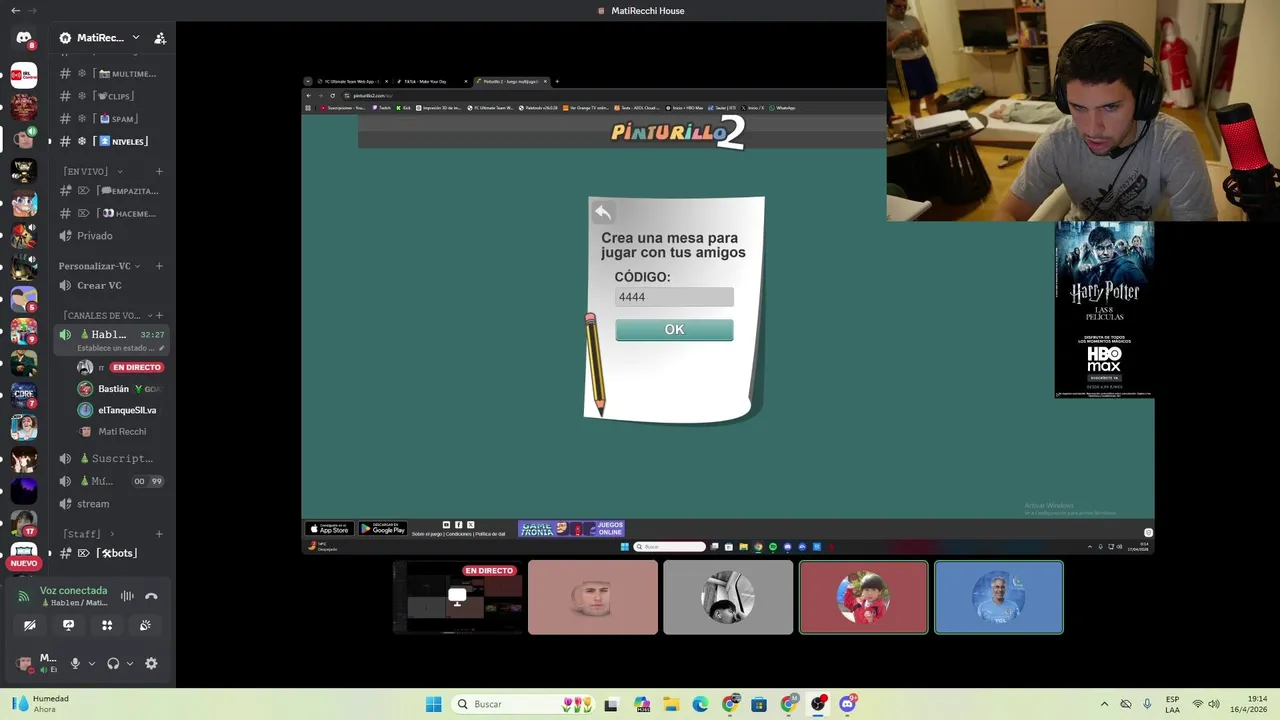
Task: Jump to NUEVO unread indicator
Action: pyautogui.click(x=24, y=563)
